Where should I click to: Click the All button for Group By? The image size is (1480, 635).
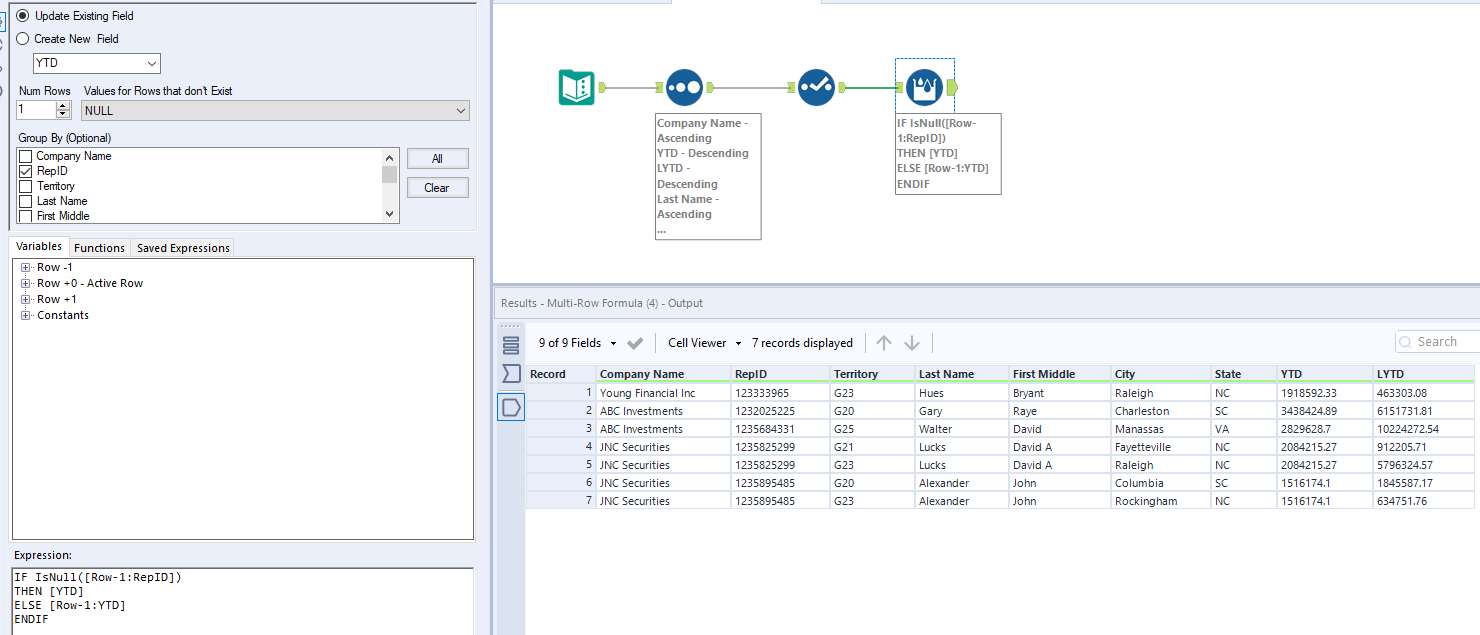[x=437, y=159]
